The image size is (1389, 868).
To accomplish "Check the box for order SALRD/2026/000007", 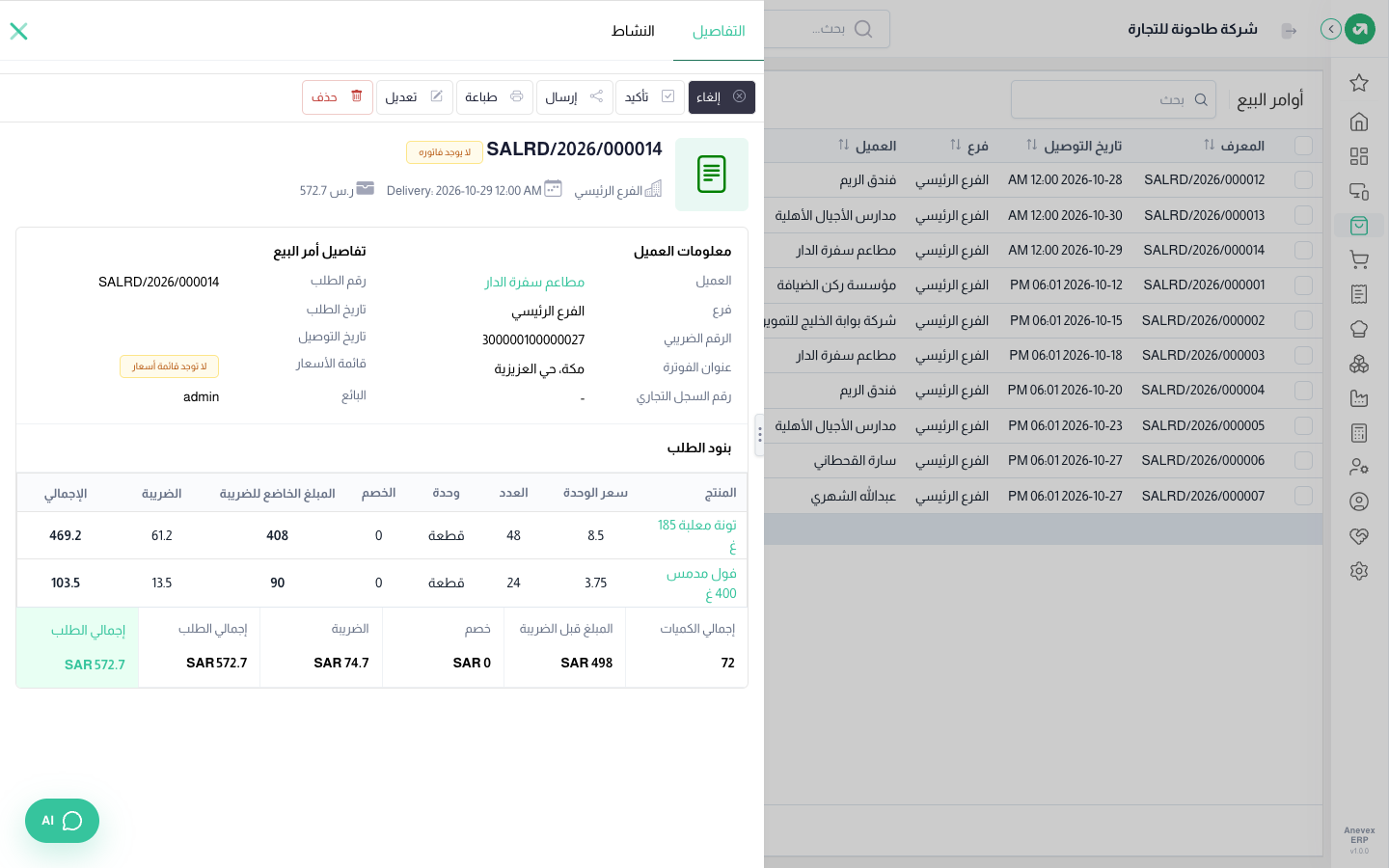I will point(1304,496).
